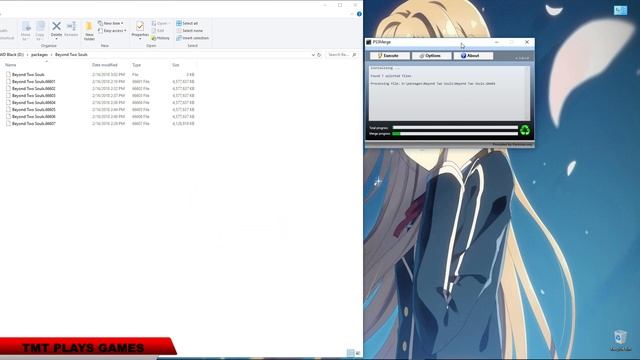This screenshot has width=640, height=360.
Task: Click the date modified cell of the Beyond Two Souls.66601 row
Action: (x=108, y=82)
